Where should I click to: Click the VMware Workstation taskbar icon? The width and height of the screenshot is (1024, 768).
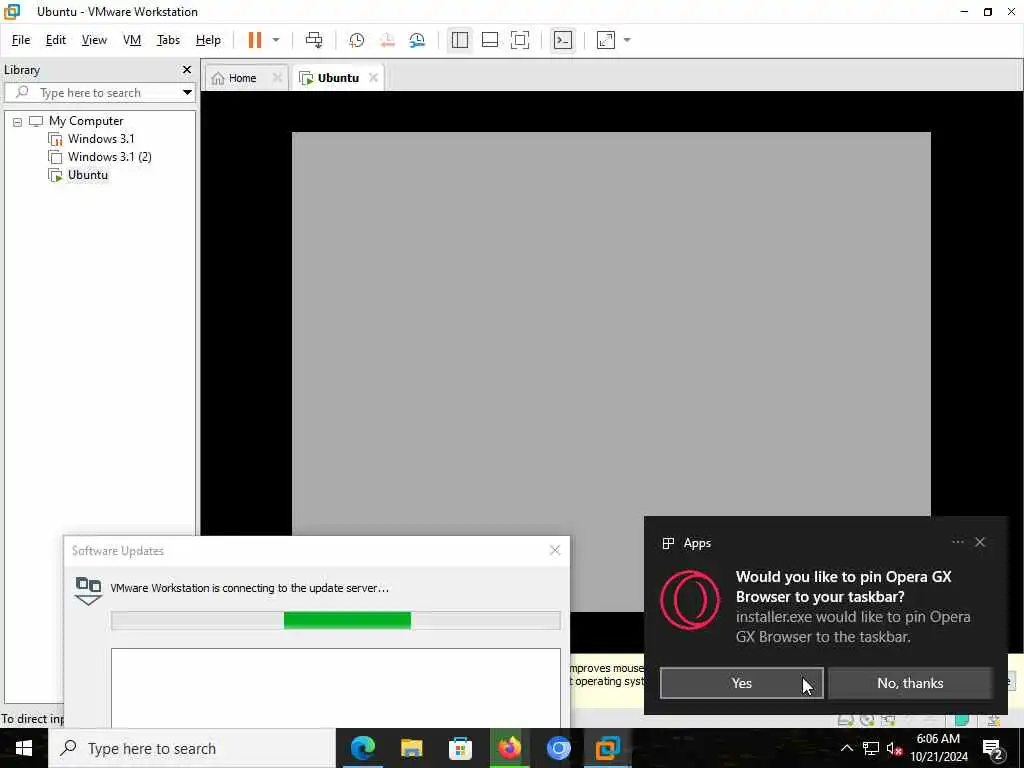(x=607, y=748)
